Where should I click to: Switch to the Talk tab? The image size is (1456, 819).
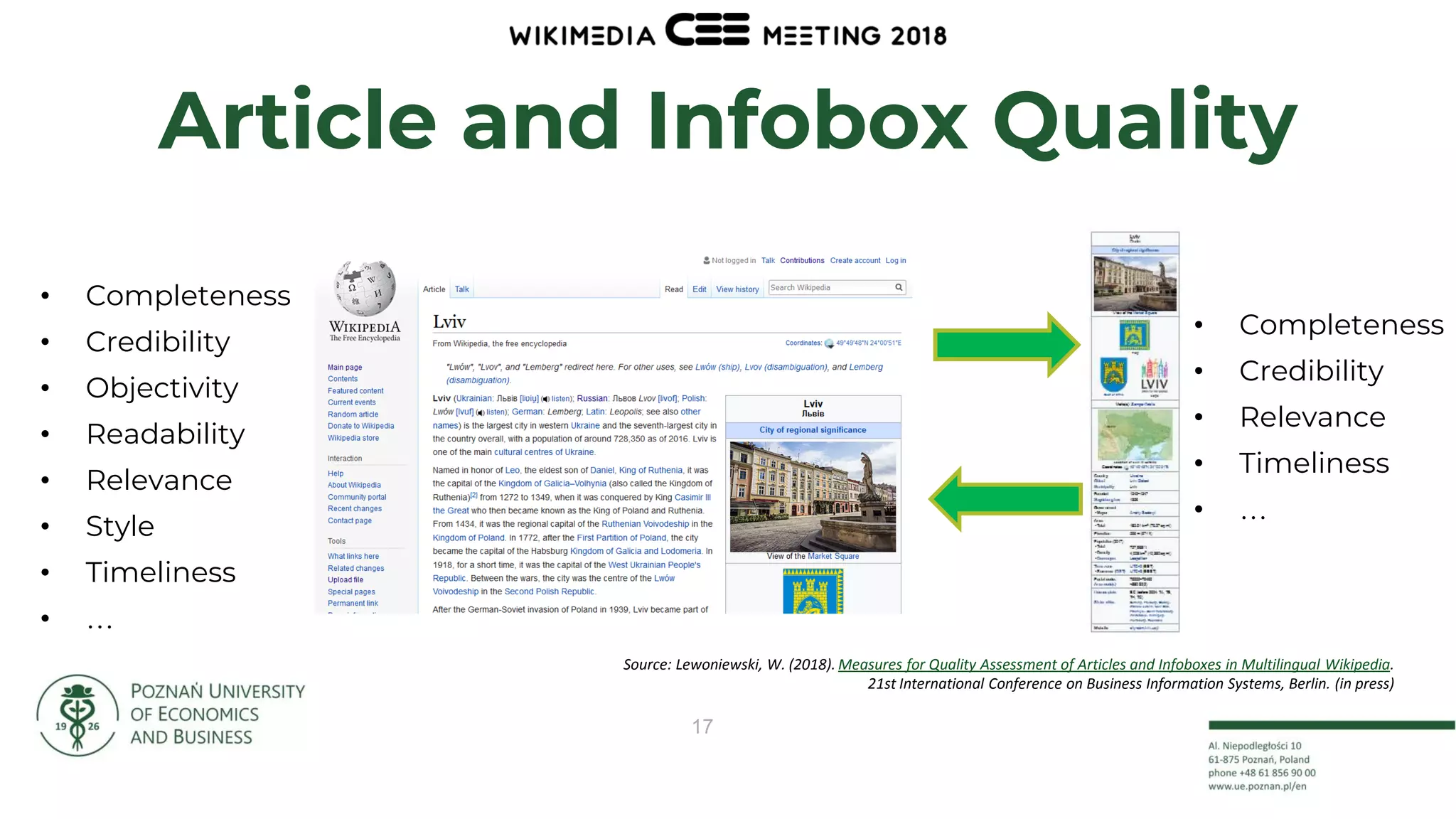click(x=461, y=289)
